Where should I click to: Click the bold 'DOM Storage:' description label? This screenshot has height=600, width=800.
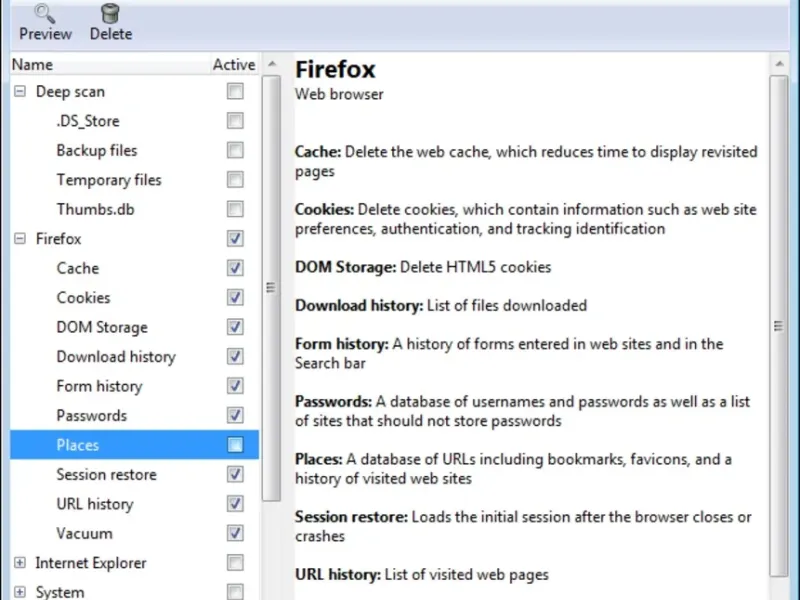tap(345, 267)
